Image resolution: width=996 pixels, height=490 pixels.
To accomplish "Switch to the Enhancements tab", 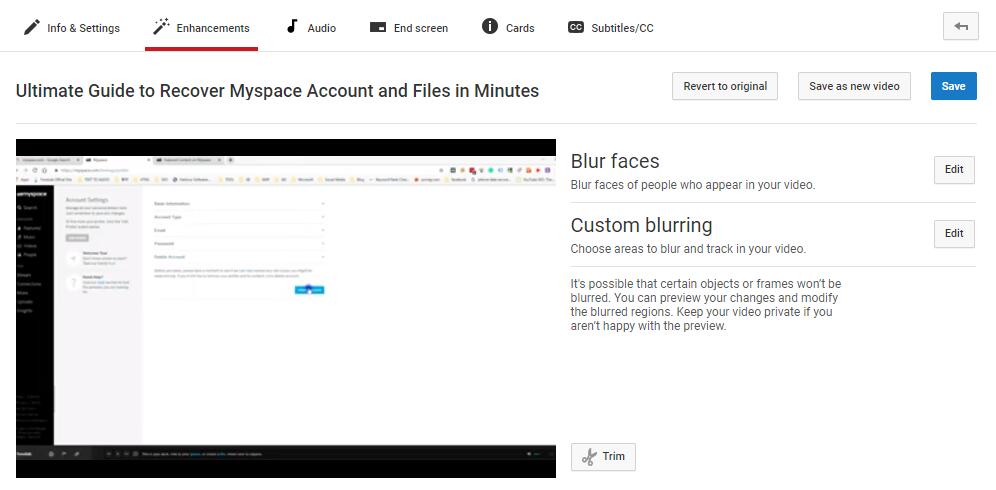I will (x=201, y=28).
